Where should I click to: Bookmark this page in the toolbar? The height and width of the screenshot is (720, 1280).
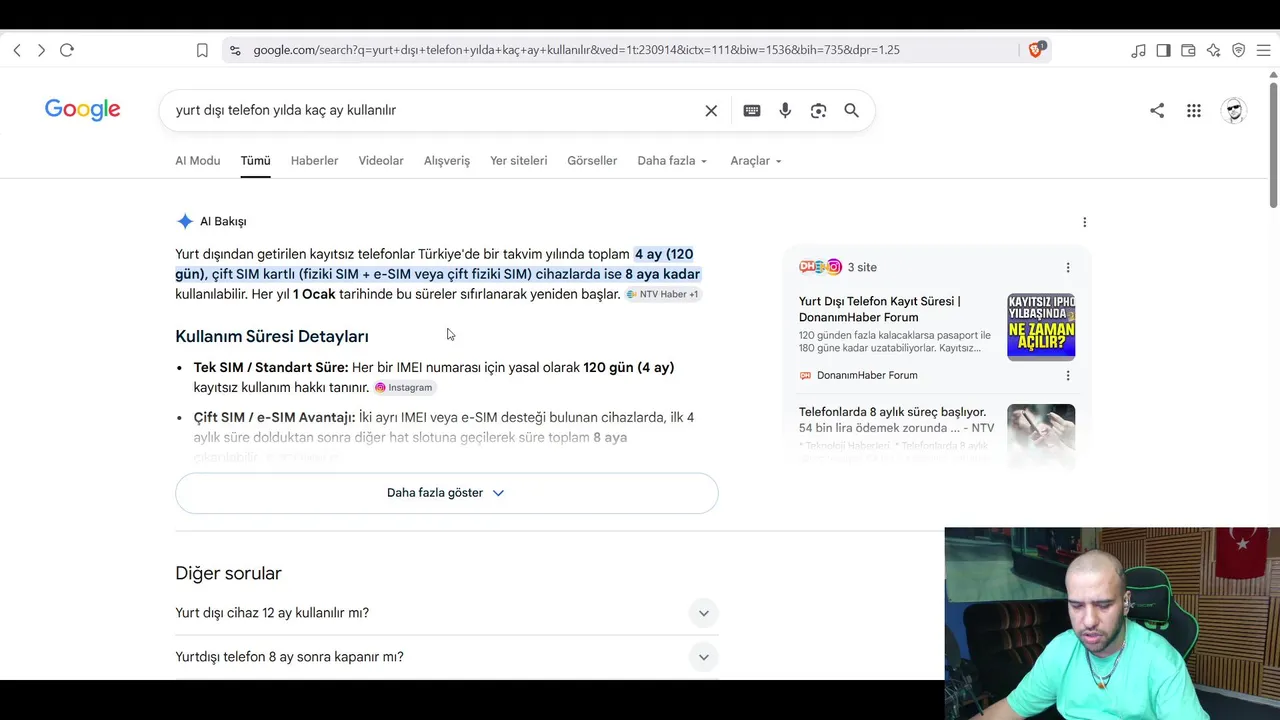202,50
